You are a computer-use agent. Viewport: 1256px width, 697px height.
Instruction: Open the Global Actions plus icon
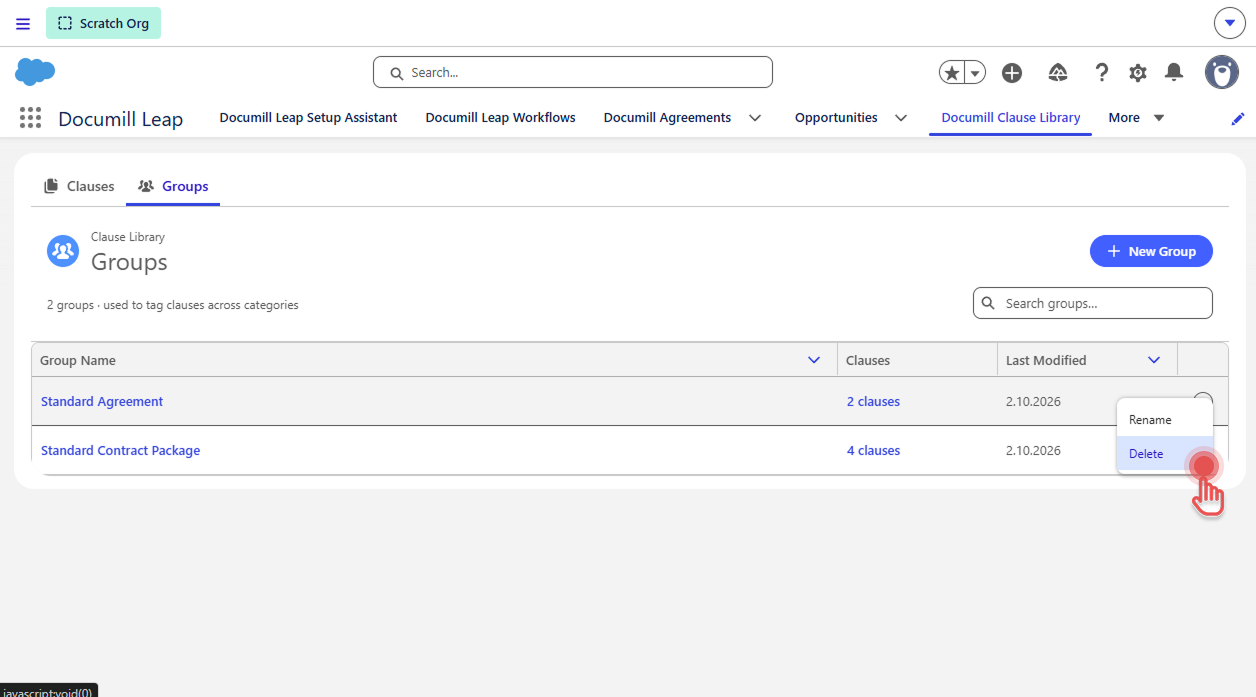point(1012,72)
